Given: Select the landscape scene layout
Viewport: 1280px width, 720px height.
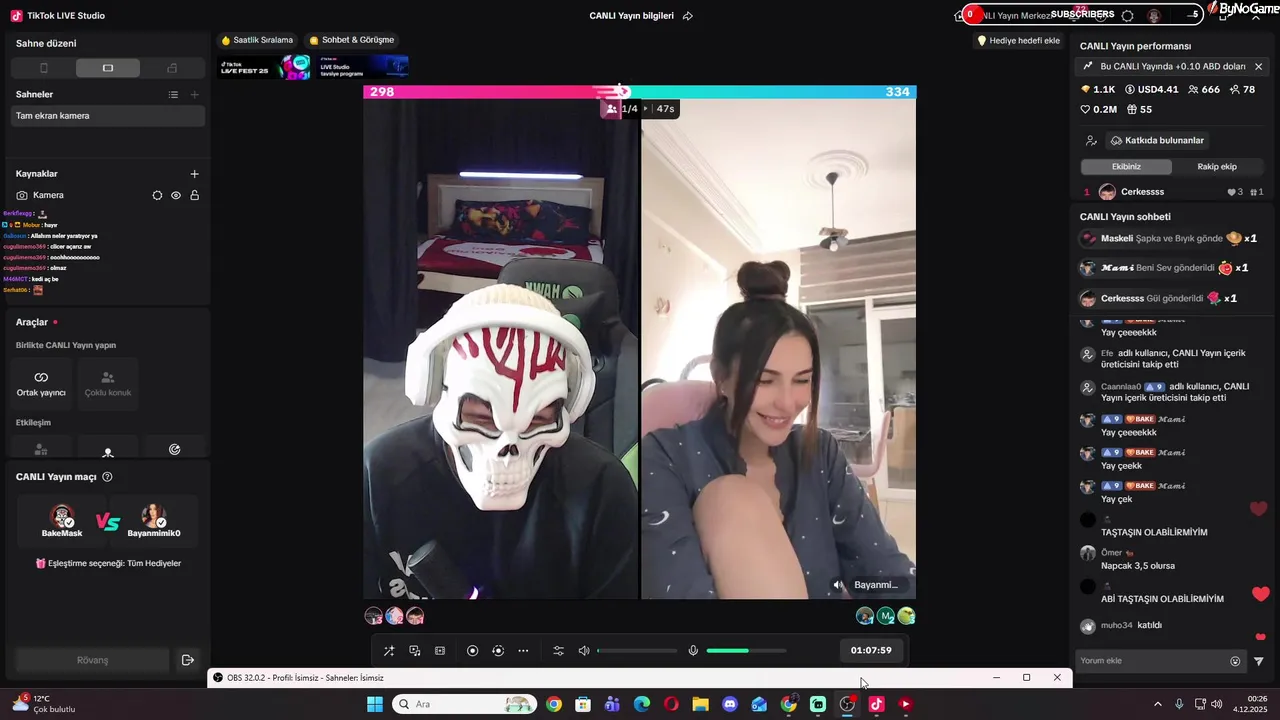Looking at the screenshot, I should [x=108, y=68].
